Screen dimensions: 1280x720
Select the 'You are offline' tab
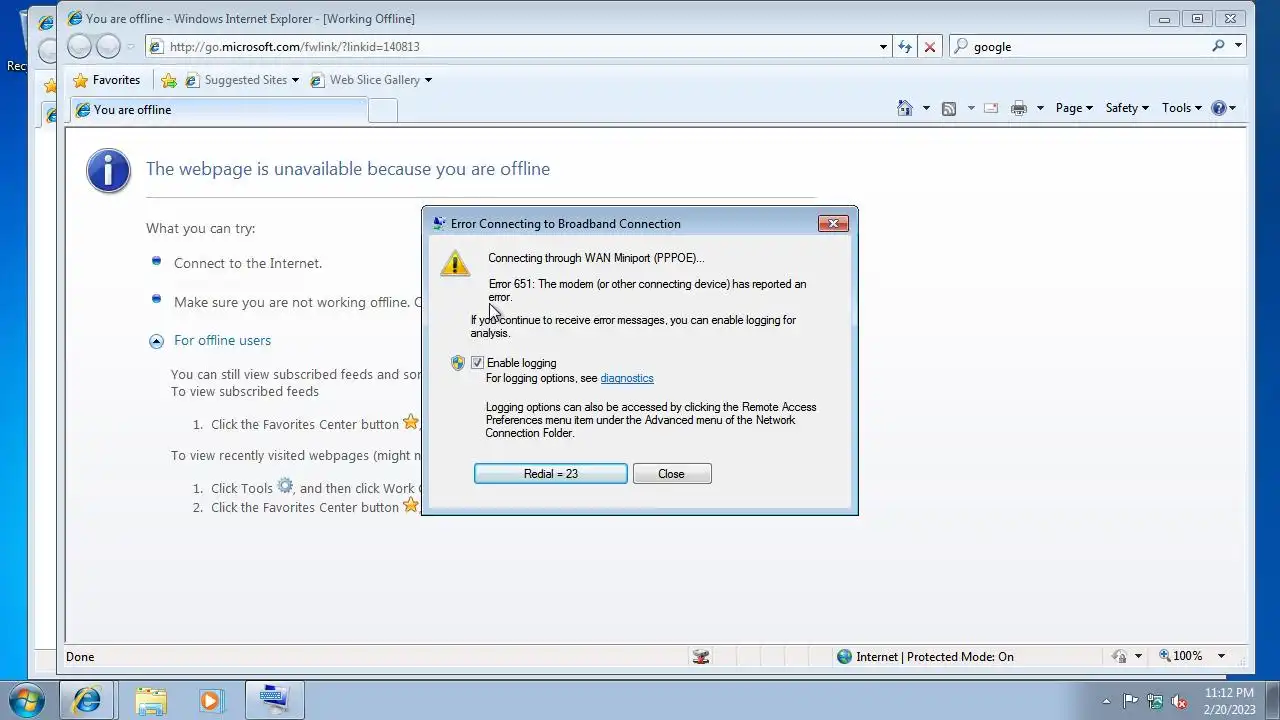click(x=220, y=110)
